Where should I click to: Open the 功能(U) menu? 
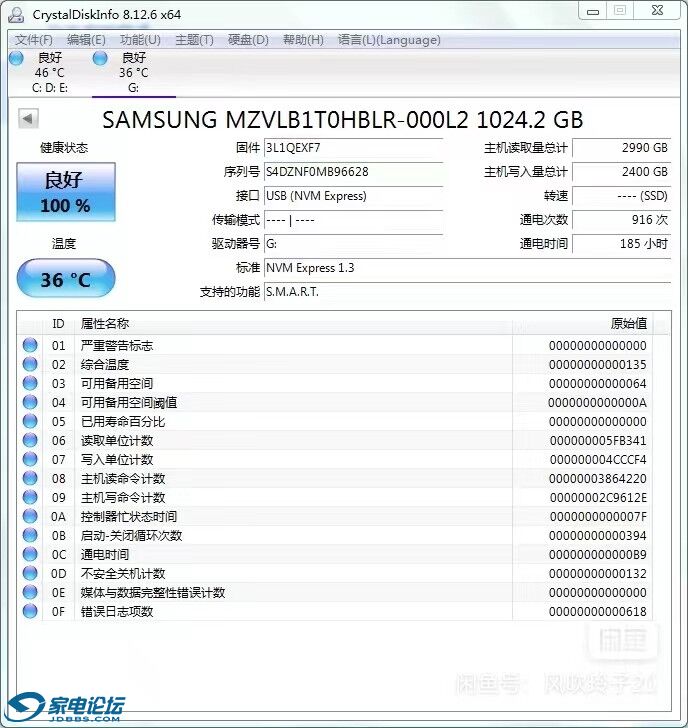pyautogui.click(x=140, y=40)
